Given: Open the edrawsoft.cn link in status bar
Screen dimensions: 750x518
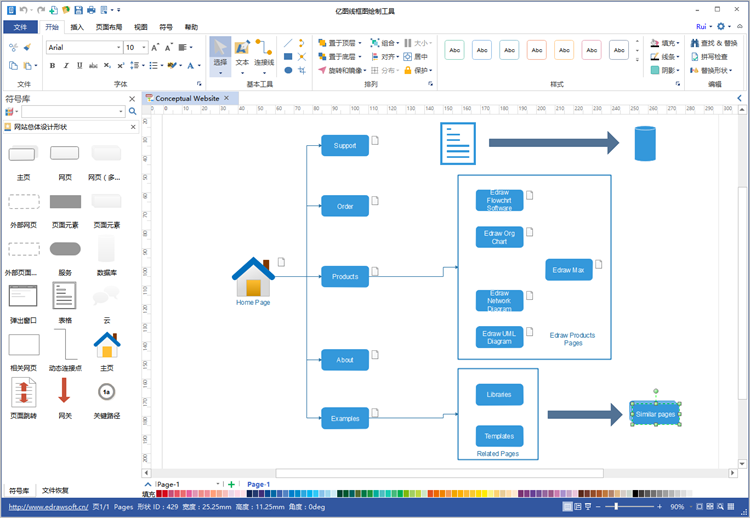Looking at the screenshot, I should (48, 507).
